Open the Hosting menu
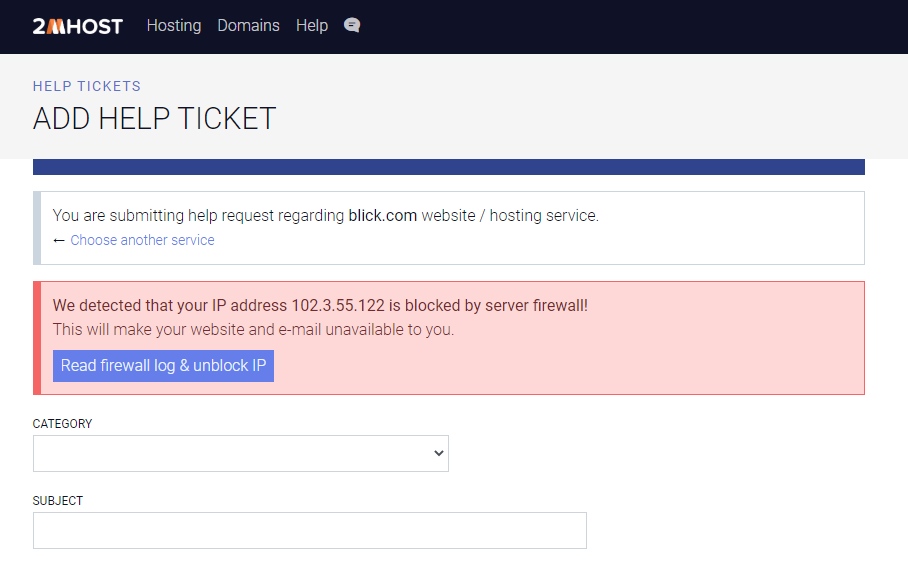 pos(174,26)
